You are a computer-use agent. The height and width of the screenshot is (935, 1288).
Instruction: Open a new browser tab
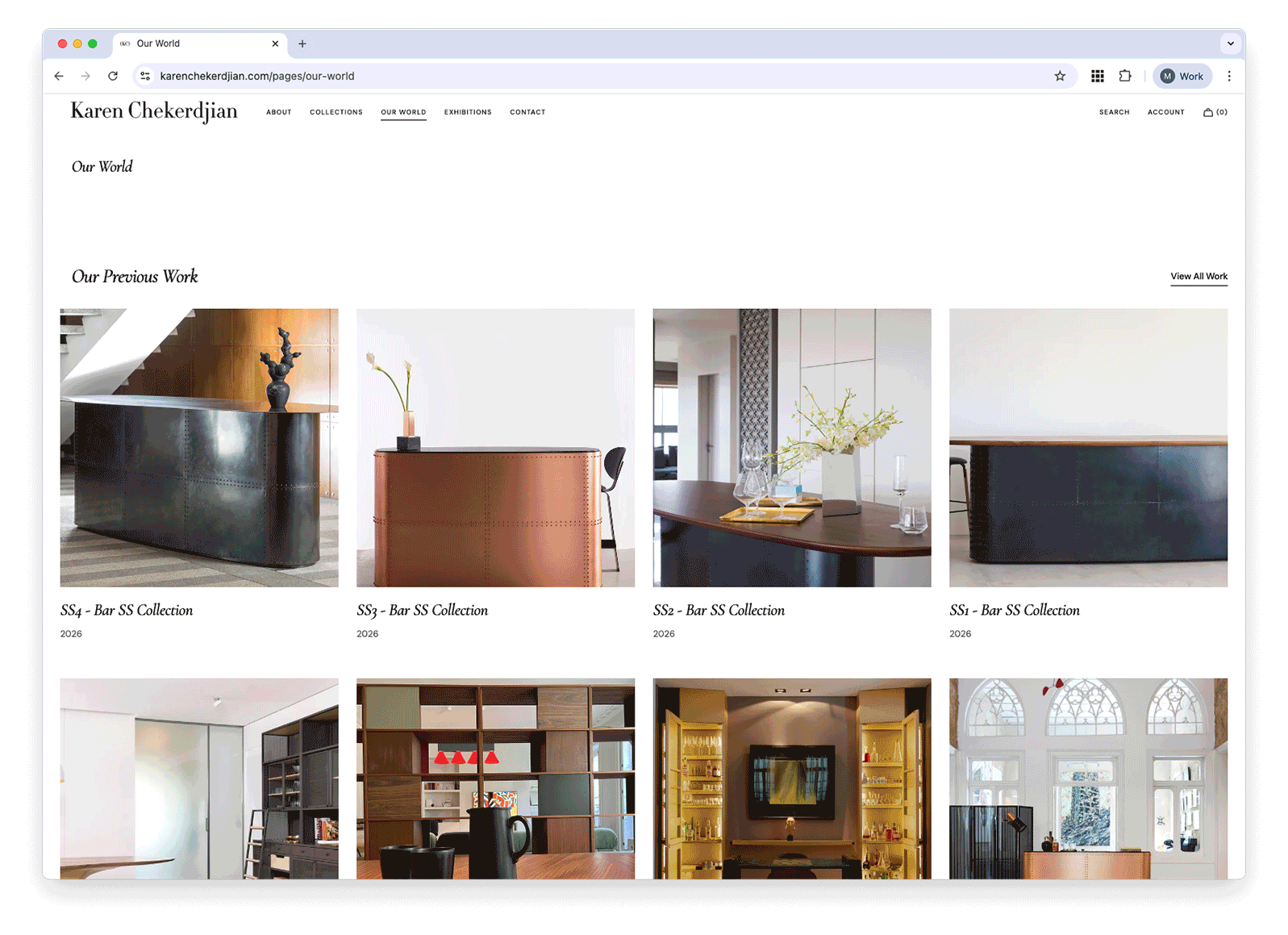click(302, 44)
